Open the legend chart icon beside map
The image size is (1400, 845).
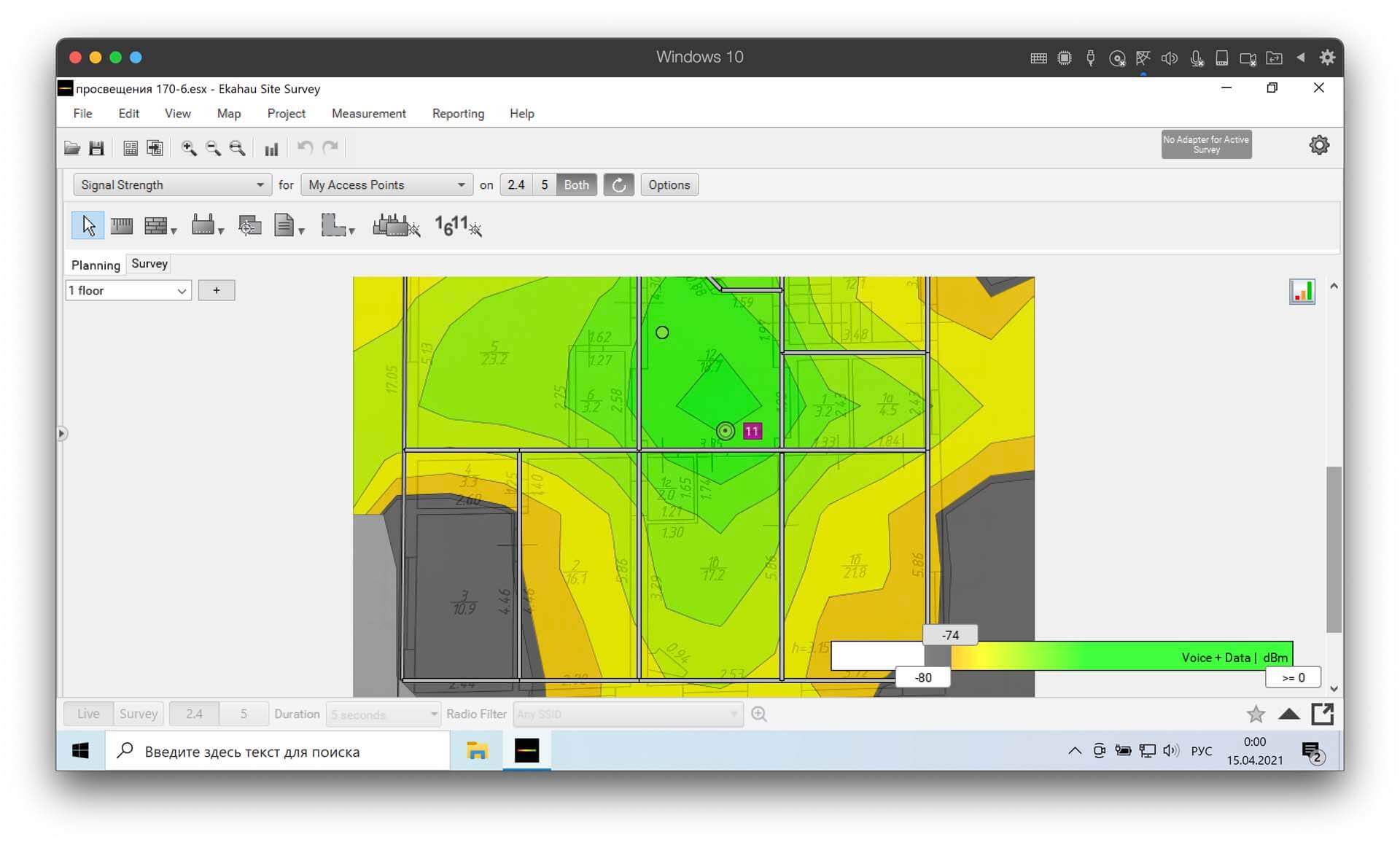1302,292
